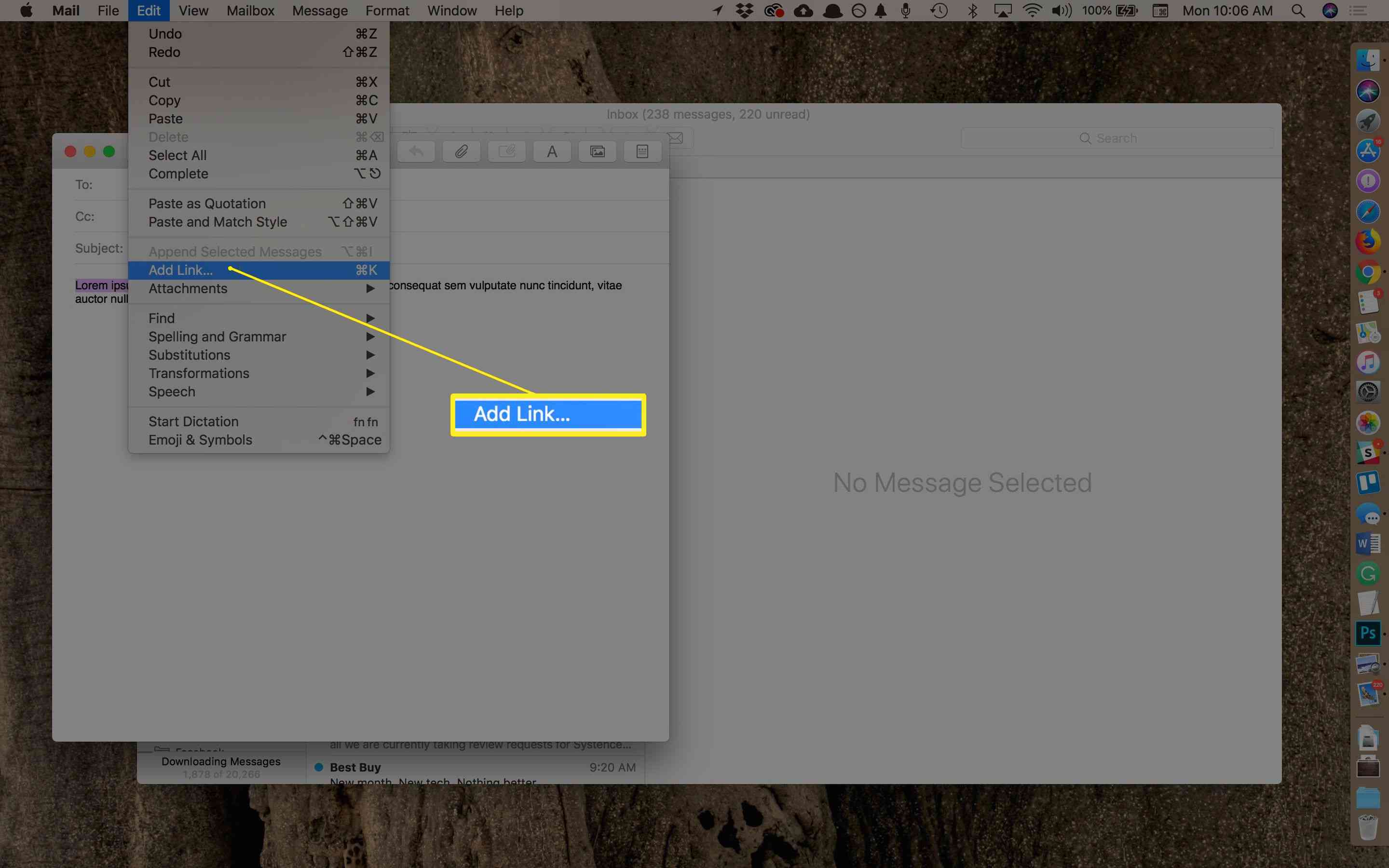The image size is (1389, 868).
Task: Click the Subject: field in compose window
Action: (x=371, y=248)
